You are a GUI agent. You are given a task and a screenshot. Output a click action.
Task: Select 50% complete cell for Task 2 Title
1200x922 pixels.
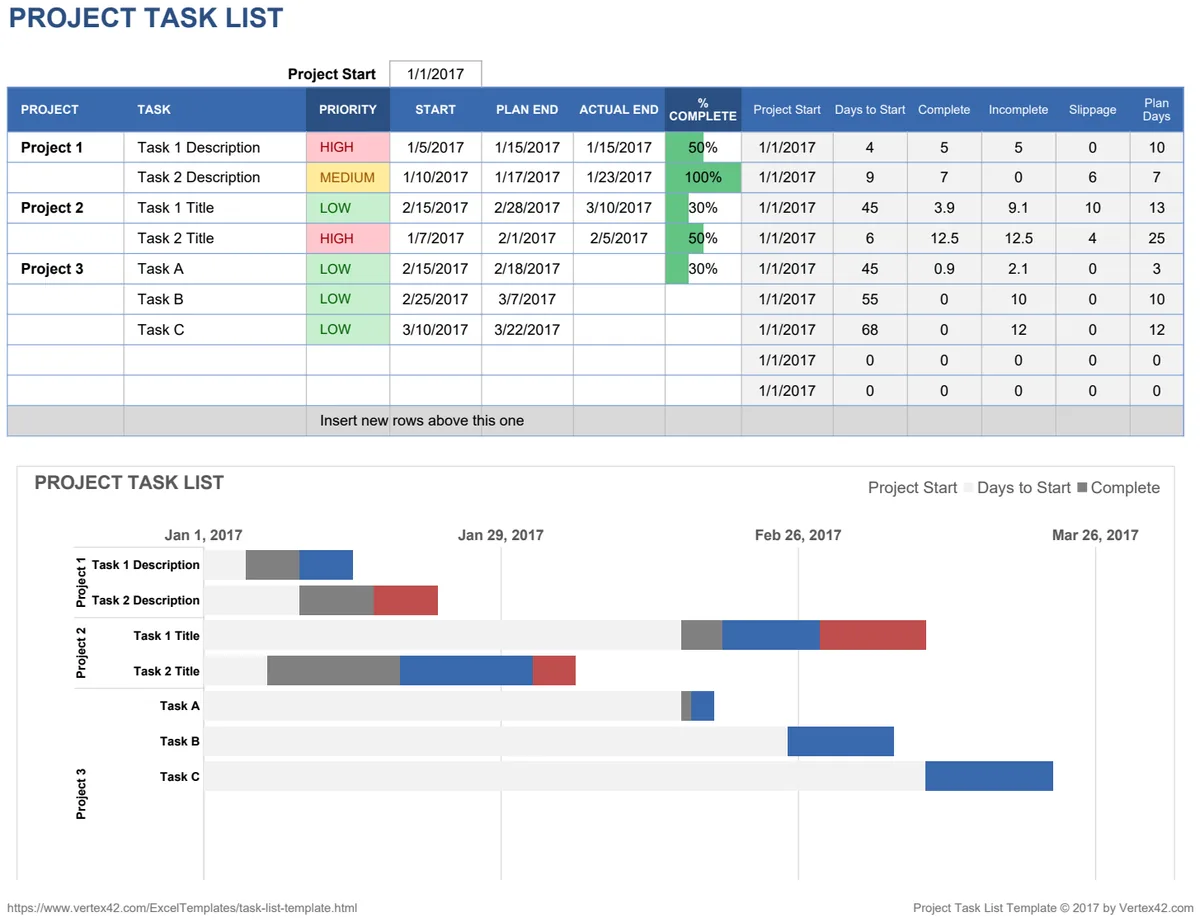[x=703, y=239]
